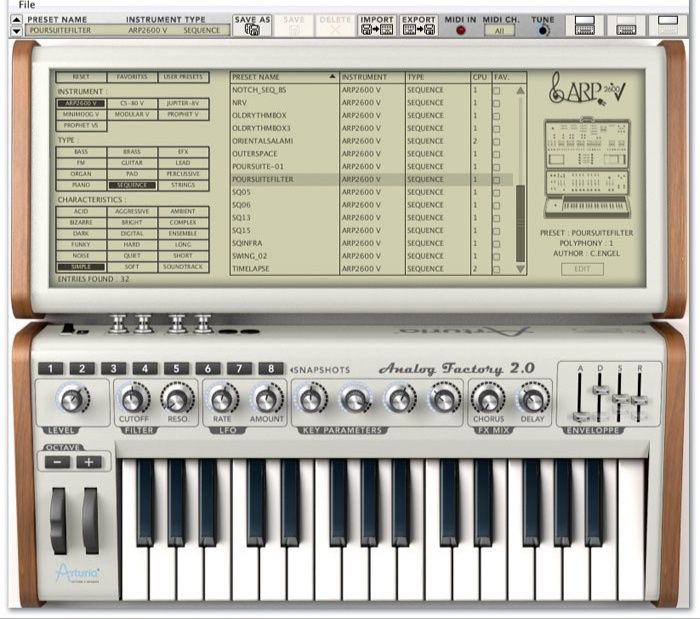Screen dimensions: 700x619
Task: Sort preset list by CPU column
Action: tap(480, 77)
